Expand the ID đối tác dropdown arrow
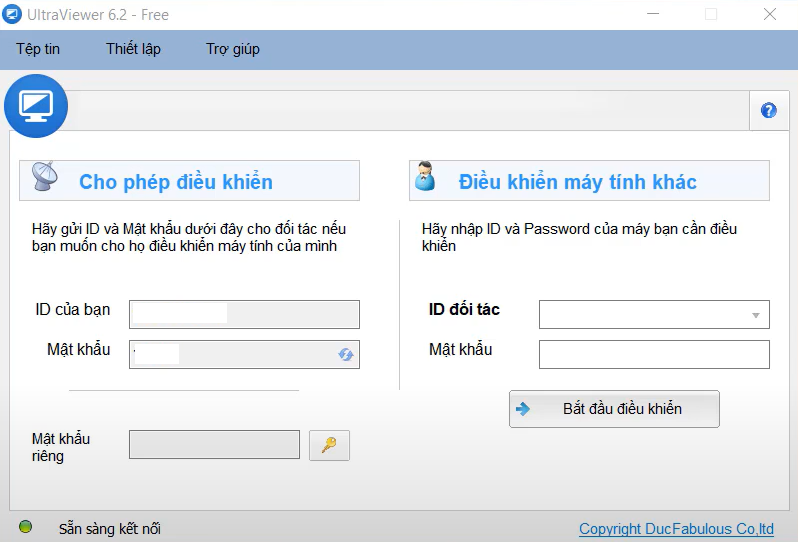 click(756, 315)
